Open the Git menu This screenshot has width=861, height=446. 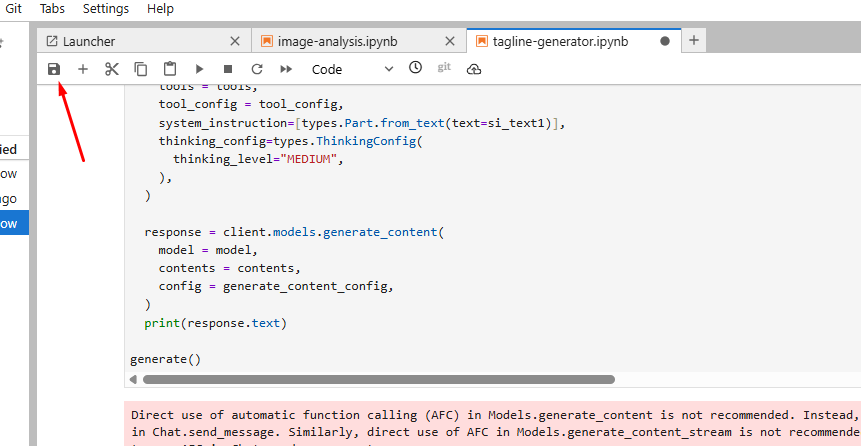14,9
